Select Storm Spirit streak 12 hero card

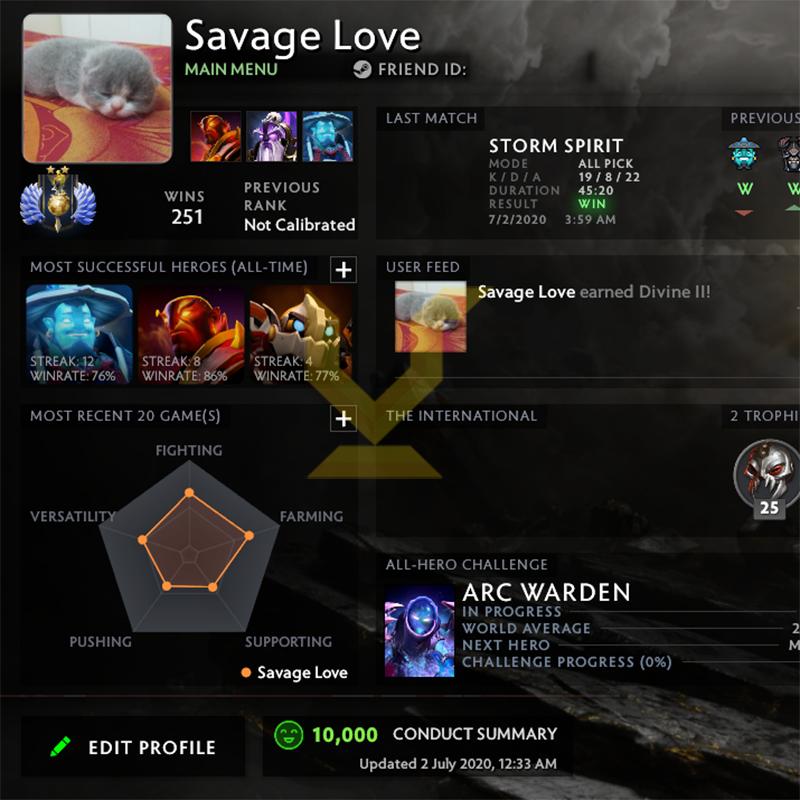(79, 334)
